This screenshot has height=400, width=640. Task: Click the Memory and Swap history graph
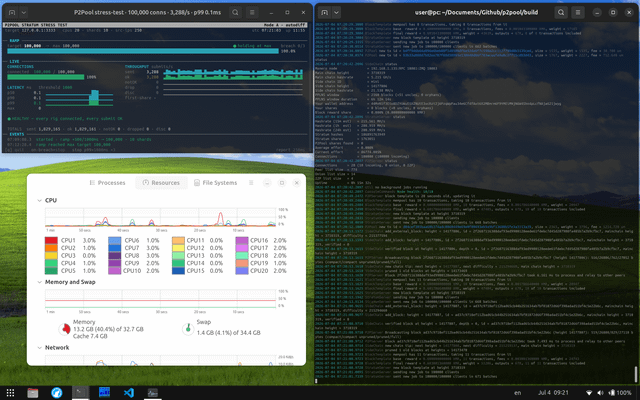160,299
